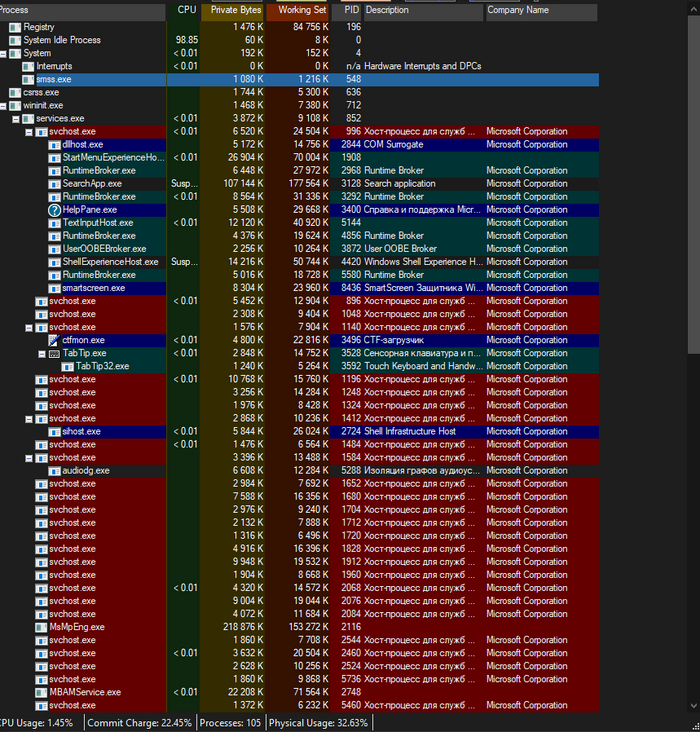Click the MBAMService.exe process icon
Viewport: 700px width, 732px height.
[41, 692]
